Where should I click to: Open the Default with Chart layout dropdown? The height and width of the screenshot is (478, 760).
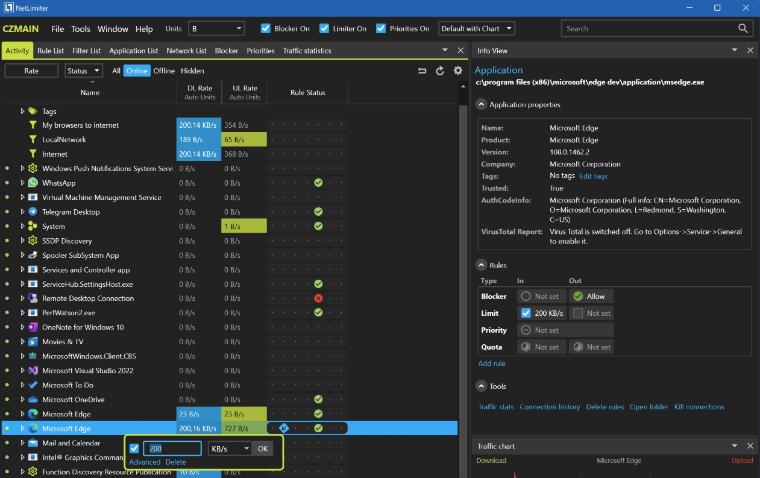pyautogui.click(x=476, y=29)
